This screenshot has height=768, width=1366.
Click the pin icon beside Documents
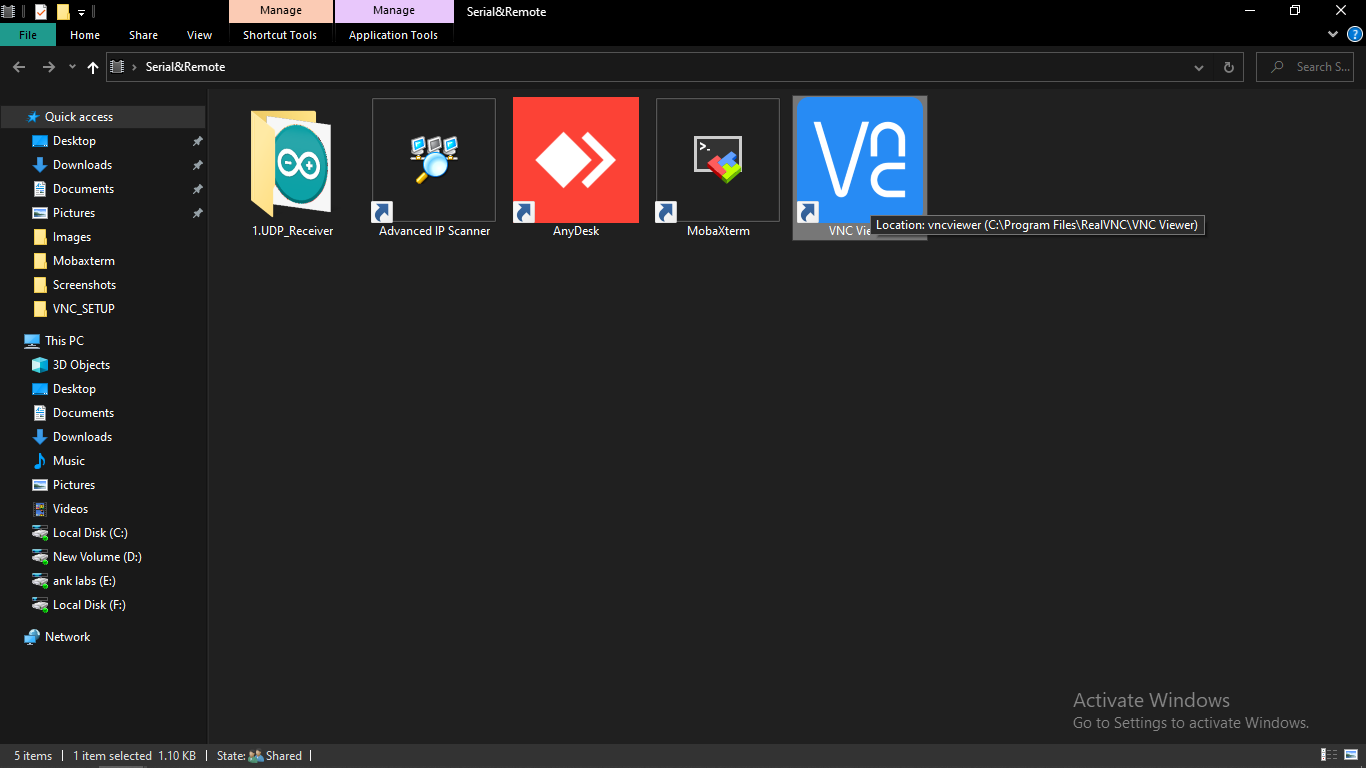197,189
